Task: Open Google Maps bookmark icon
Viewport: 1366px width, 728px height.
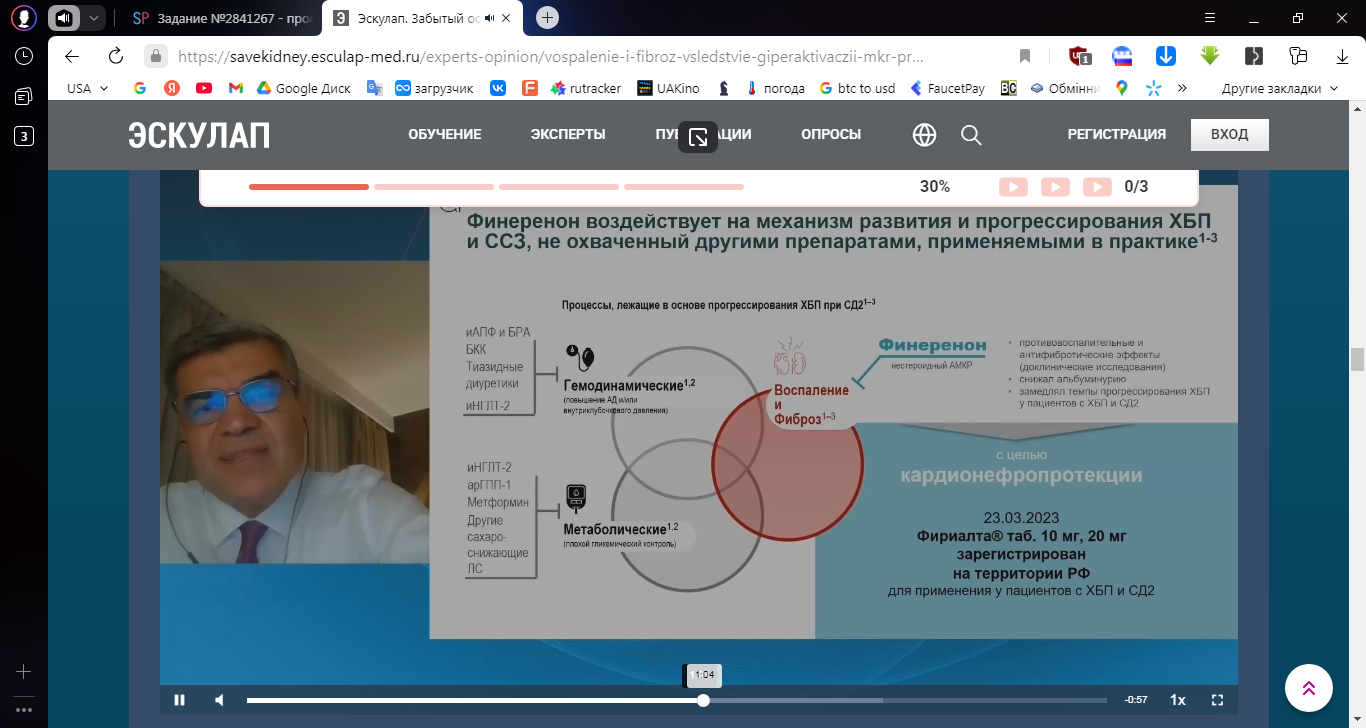Action: pos(1122,88)
